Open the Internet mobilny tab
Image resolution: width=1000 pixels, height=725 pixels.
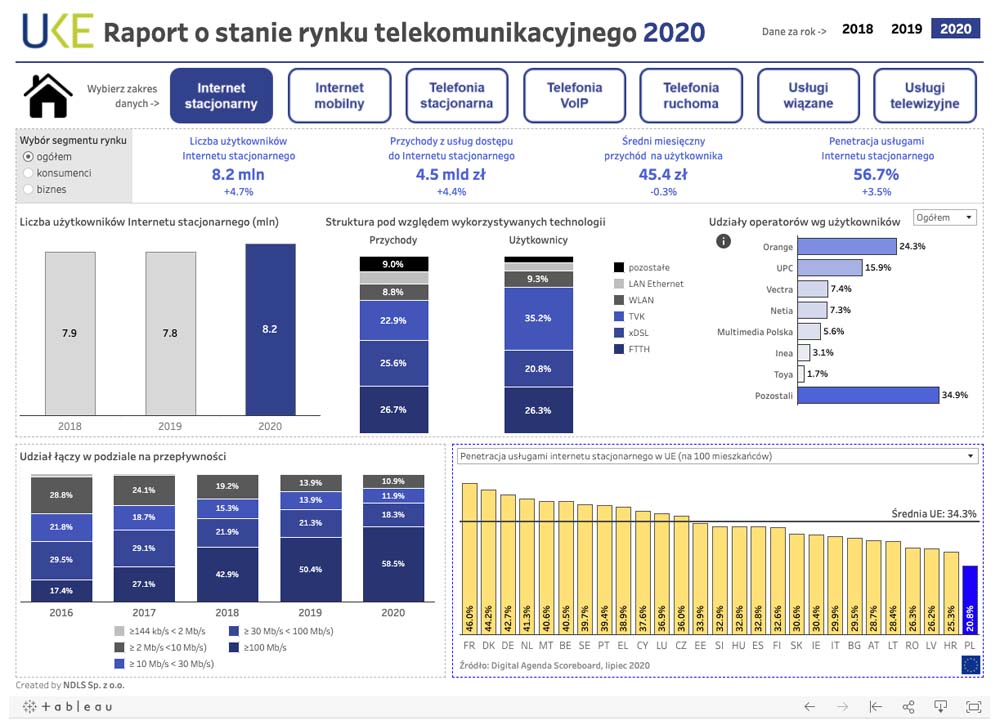(x=339, y=96)
